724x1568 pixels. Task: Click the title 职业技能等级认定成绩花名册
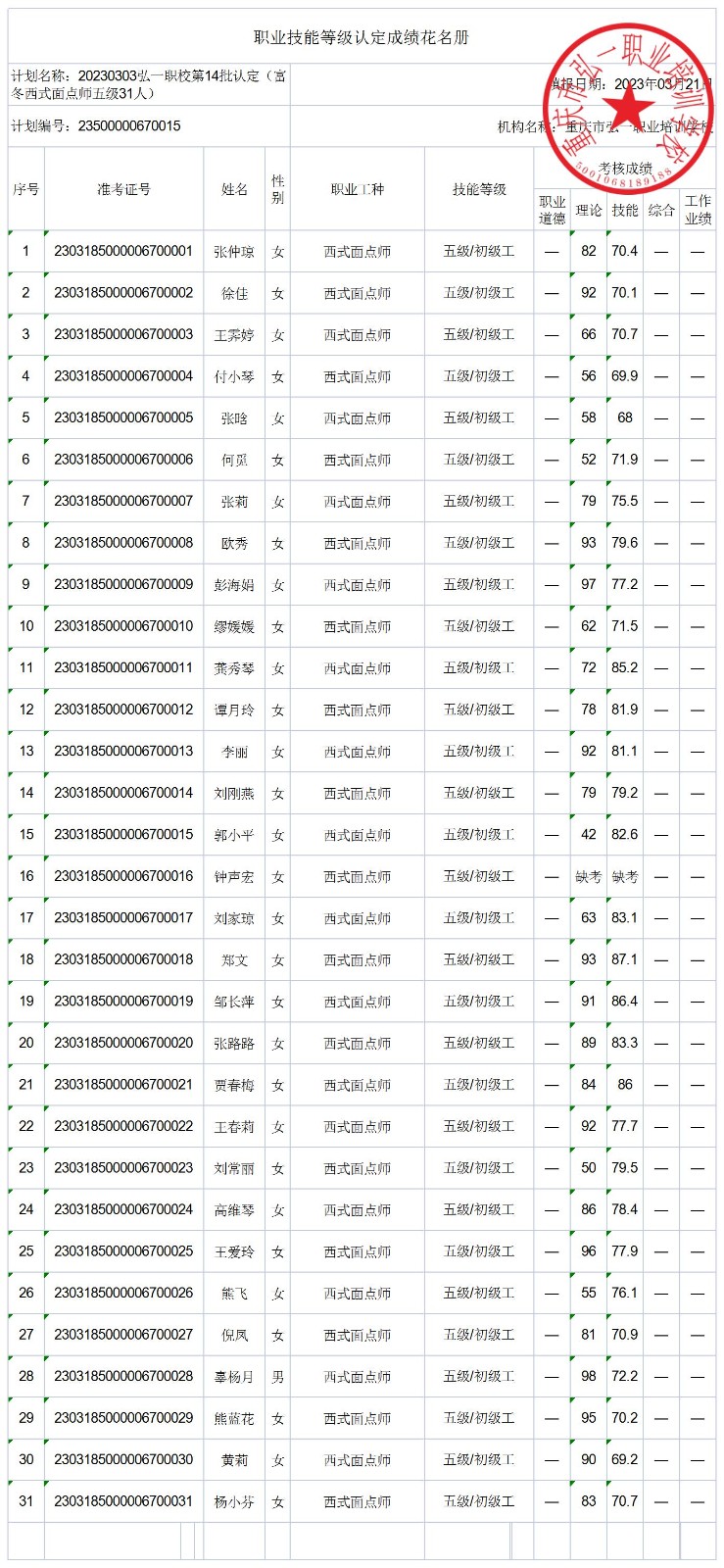[x=362, y=37]
